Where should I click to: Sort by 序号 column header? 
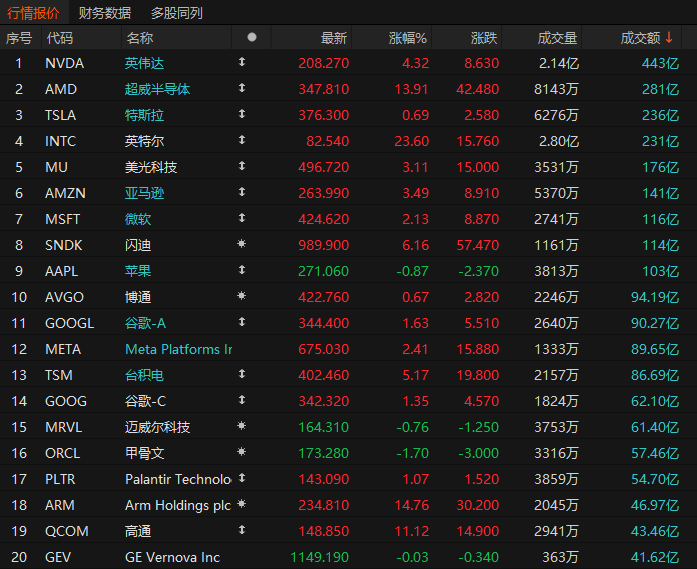pos(19,38)
